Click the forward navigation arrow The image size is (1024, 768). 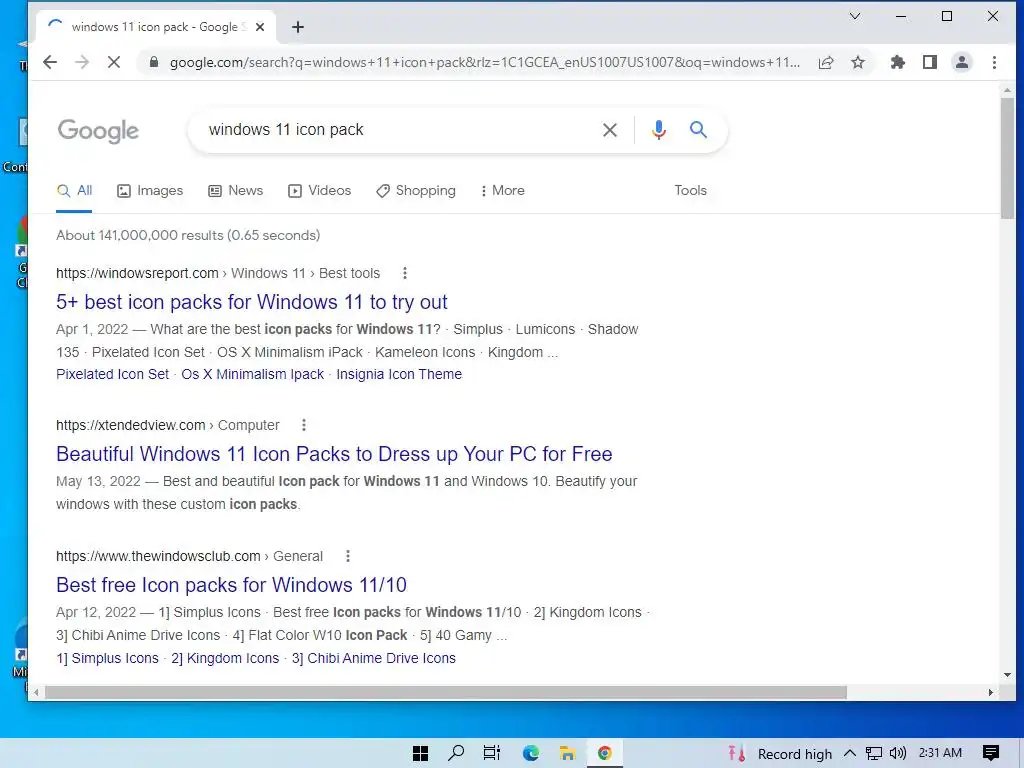(x=82, y=62)
